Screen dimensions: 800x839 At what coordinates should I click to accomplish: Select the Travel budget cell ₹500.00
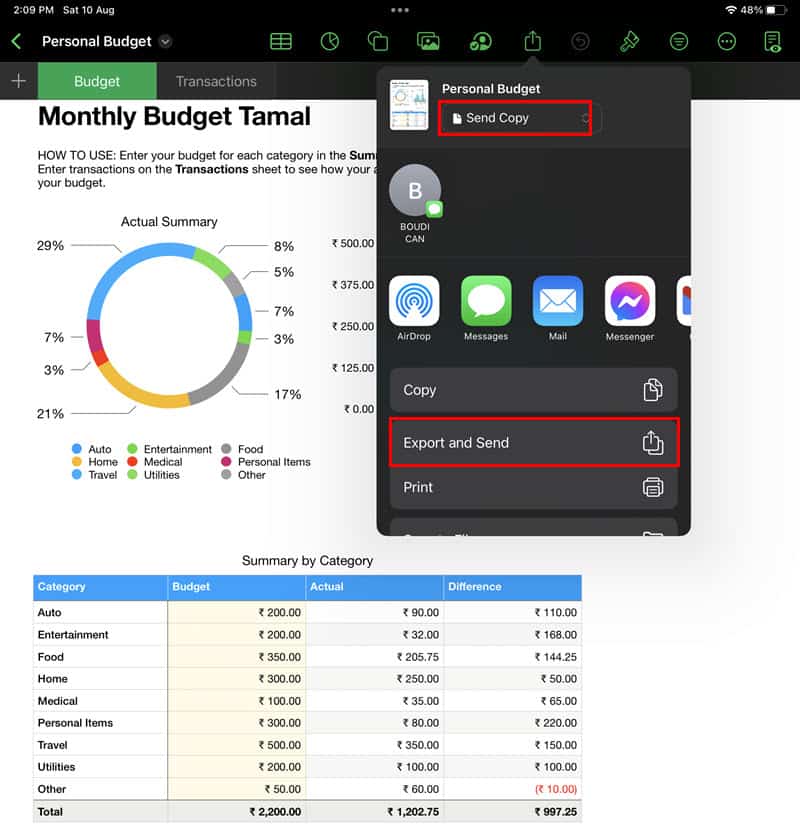point(237,745)
